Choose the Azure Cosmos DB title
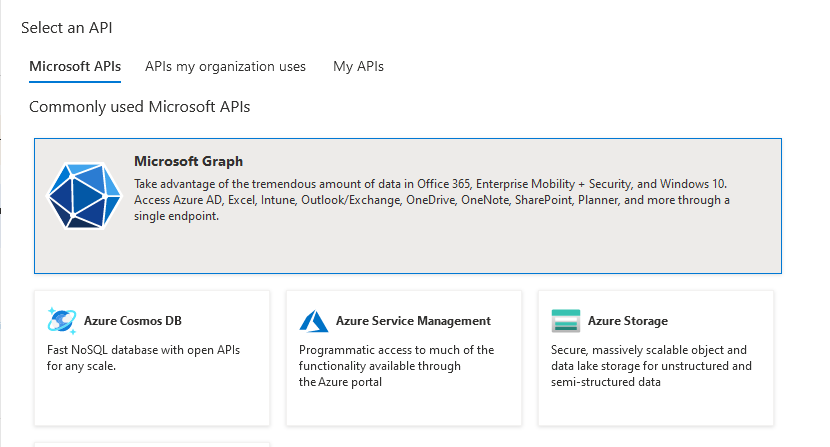The image size is (830, 447). (133, 321)
